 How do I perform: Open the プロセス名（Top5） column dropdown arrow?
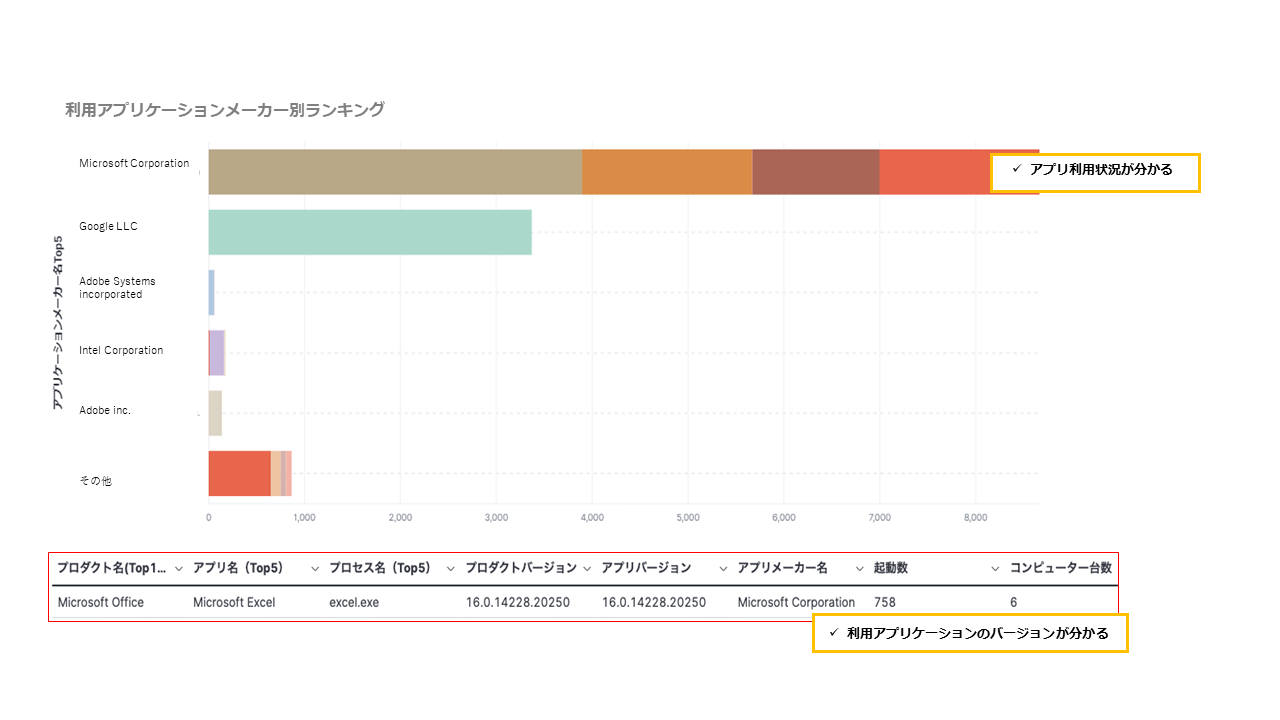(x=451, y=568)
